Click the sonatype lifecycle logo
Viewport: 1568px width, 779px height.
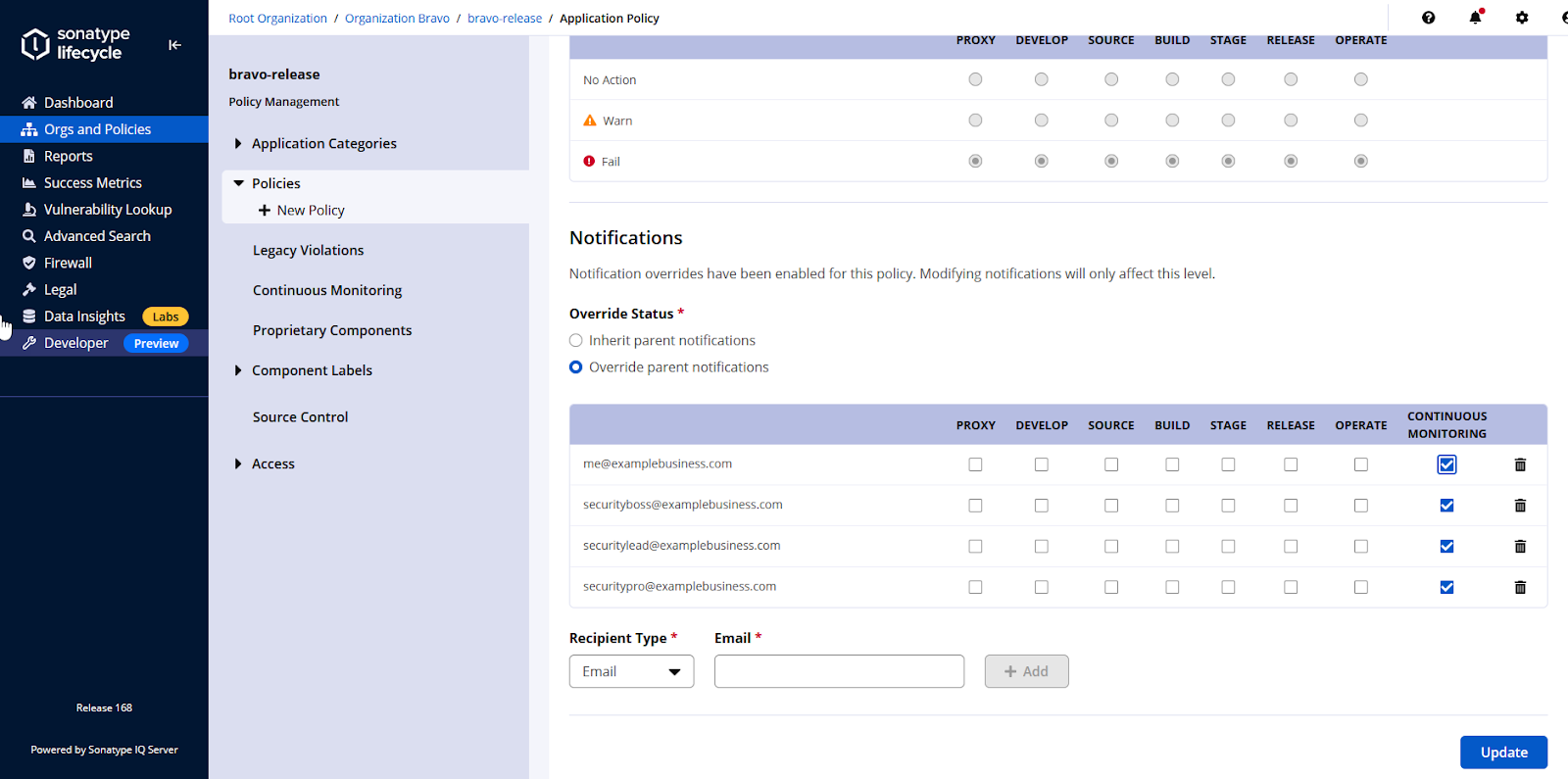[x=76, y=44]
